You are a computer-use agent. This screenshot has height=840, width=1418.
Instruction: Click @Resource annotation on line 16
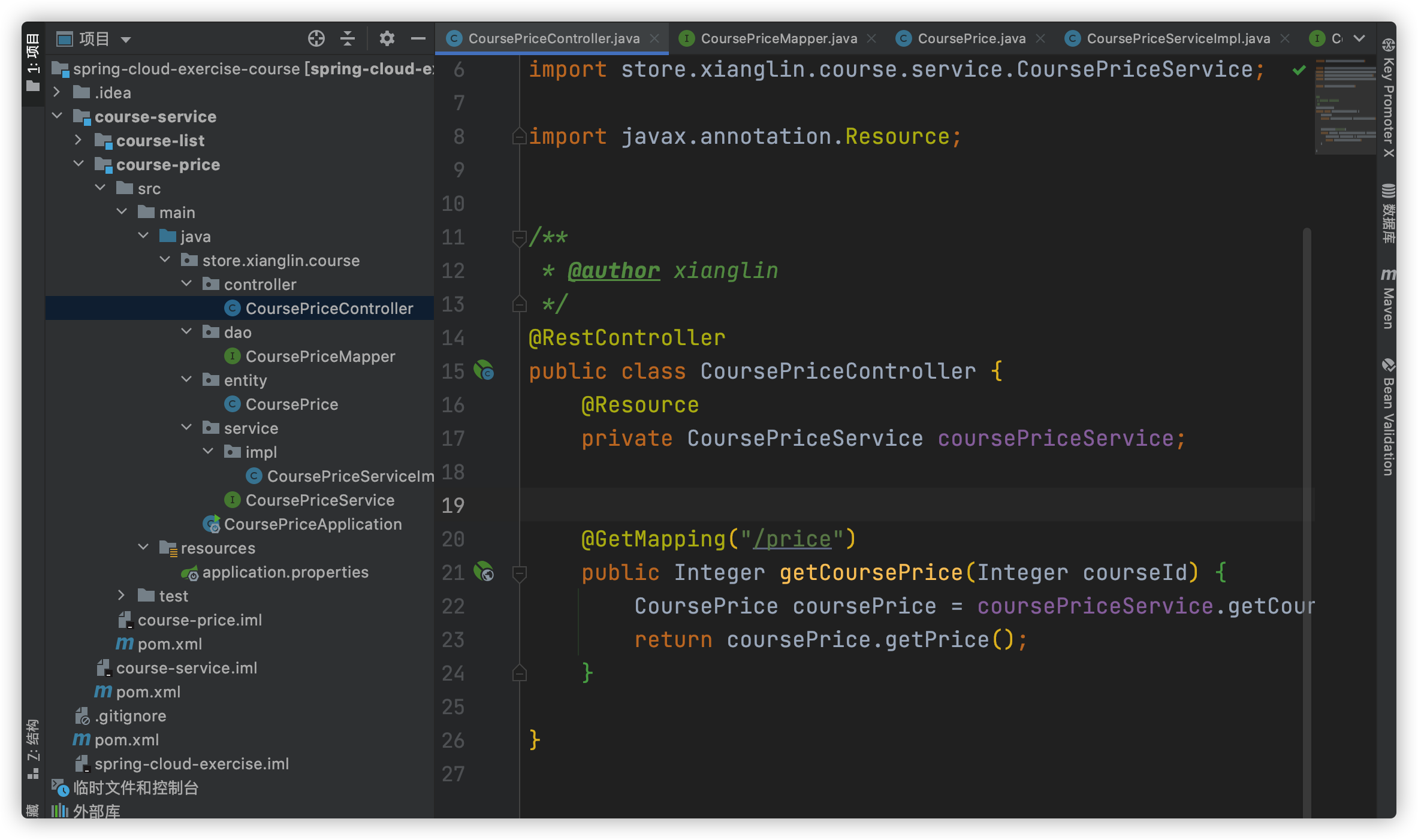tap(640, 405)
